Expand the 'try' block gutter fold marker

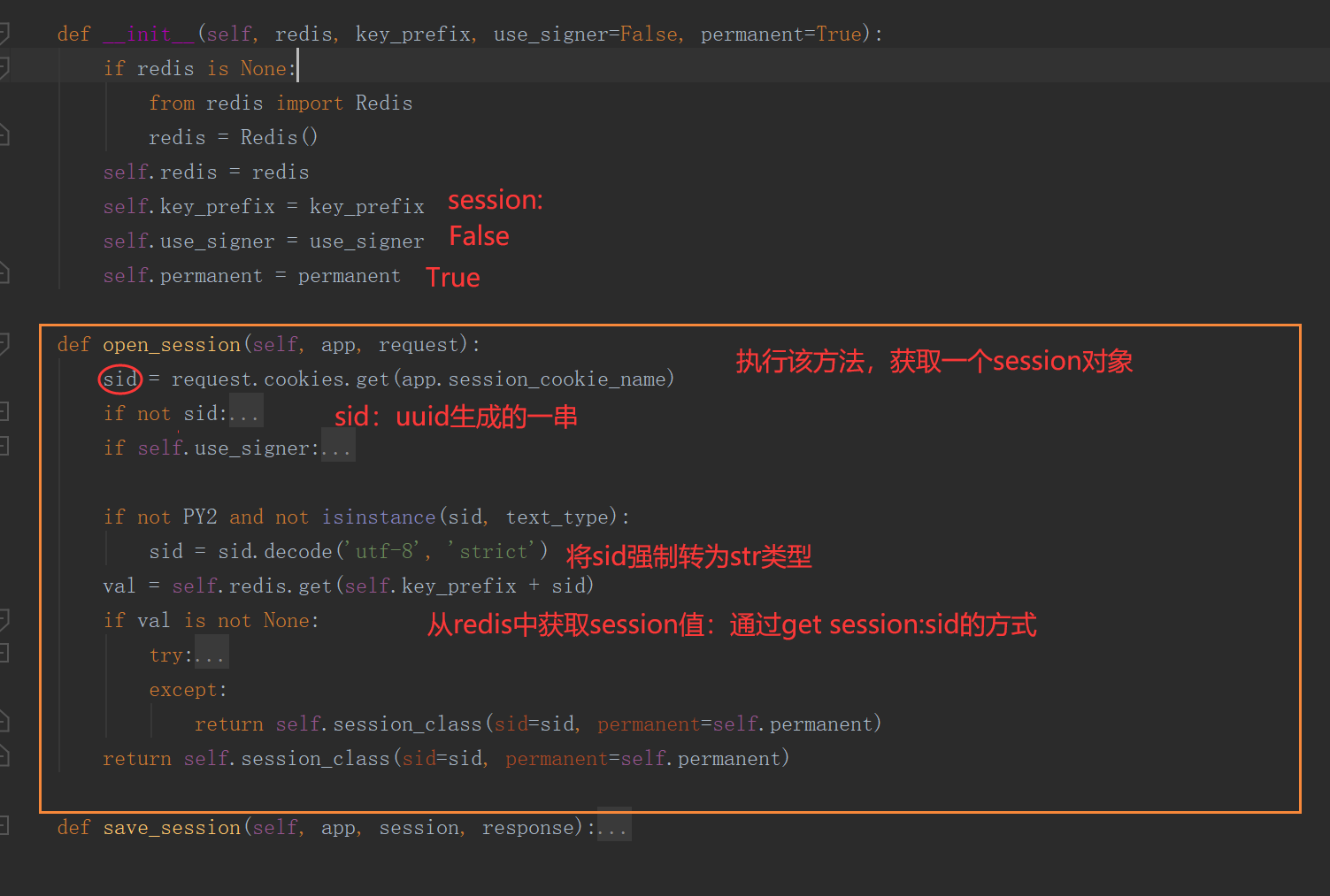pyautogui.click(x=3, y=654)
